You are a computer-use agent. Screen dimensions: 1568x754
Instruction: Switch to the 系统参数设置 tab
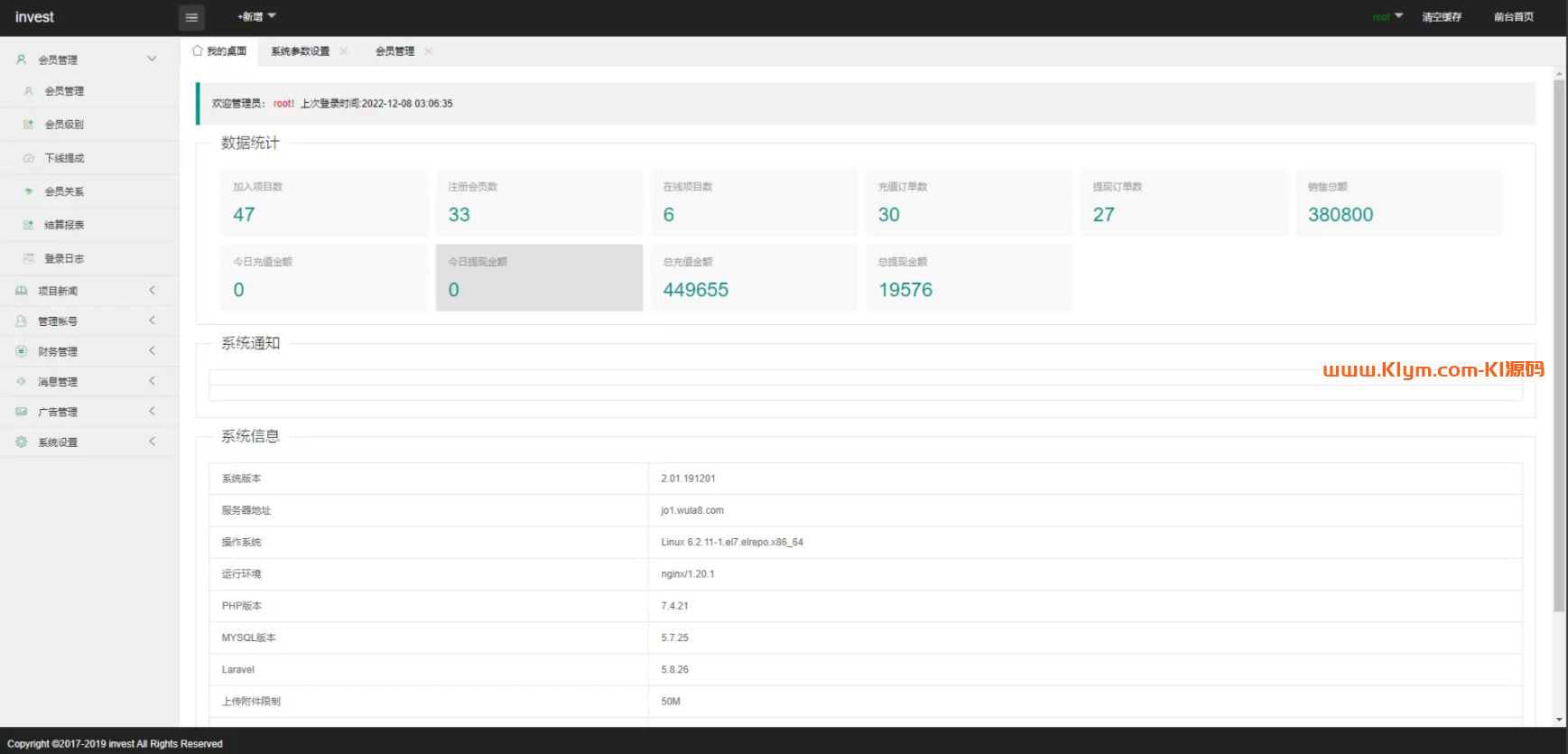[x=300, y=51]
